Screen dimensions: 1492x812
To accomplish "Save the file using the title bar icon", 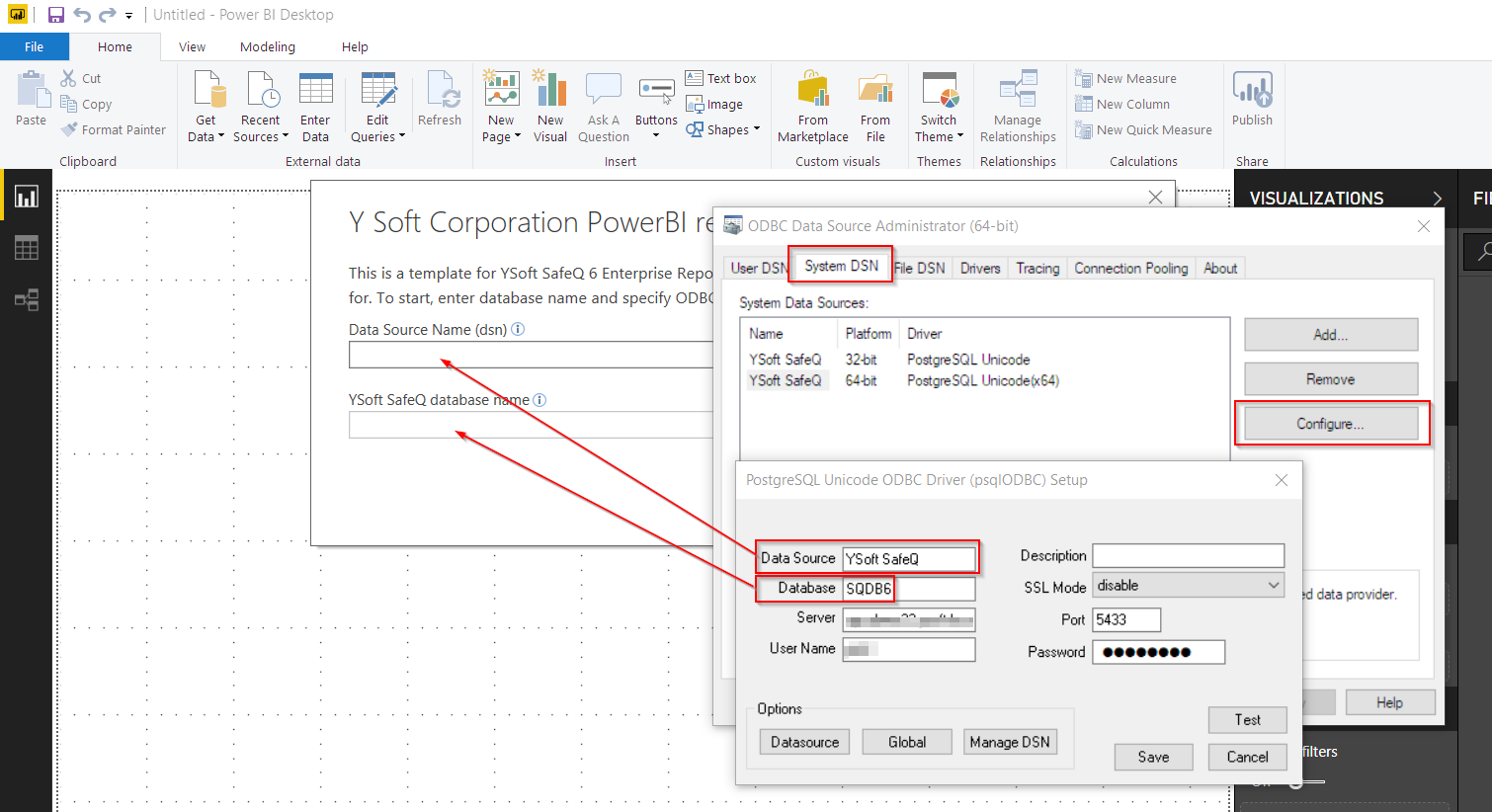I will click(x=56, y=15).
